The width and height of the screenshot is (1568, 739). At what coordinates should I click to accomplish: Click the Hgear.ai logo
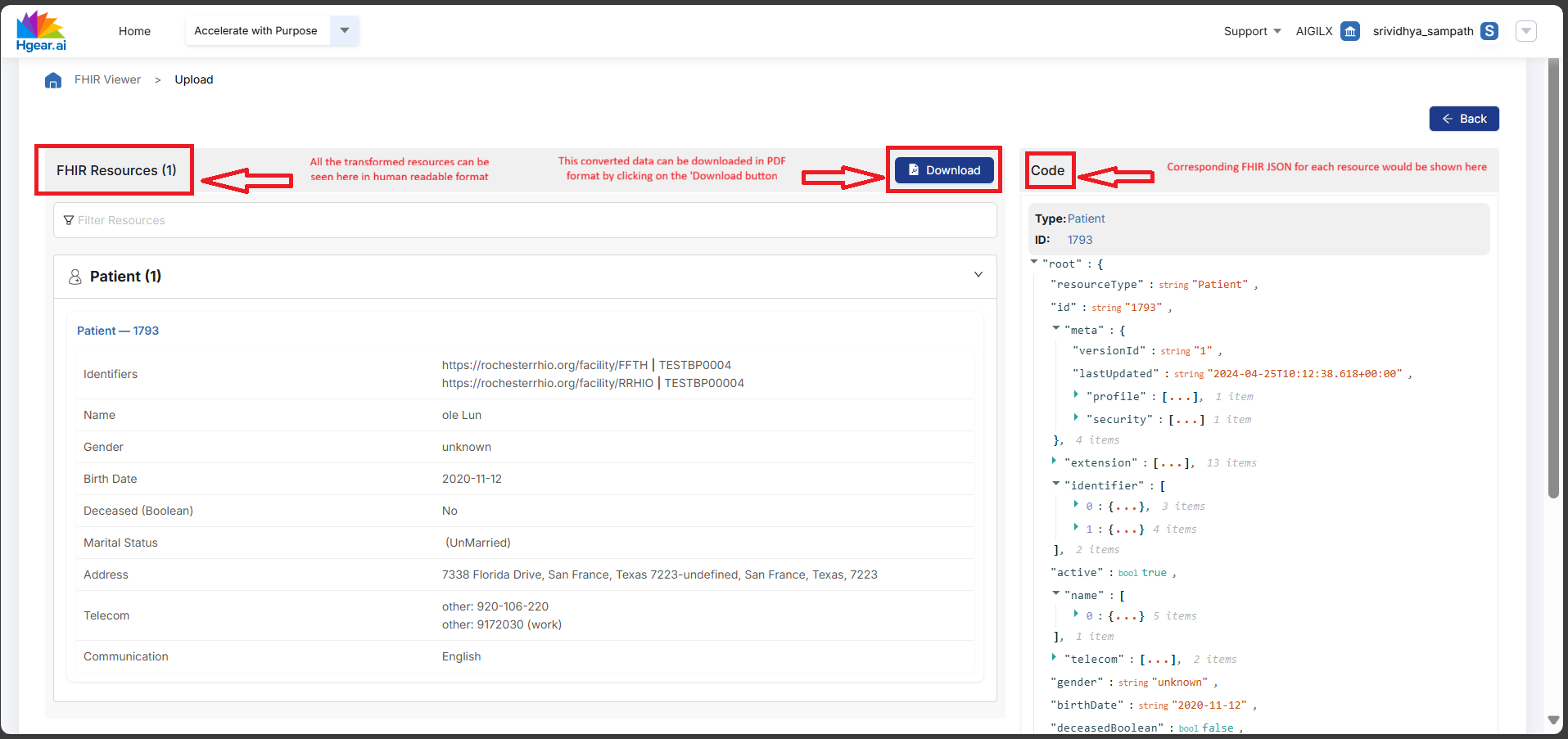click(41, 32)
